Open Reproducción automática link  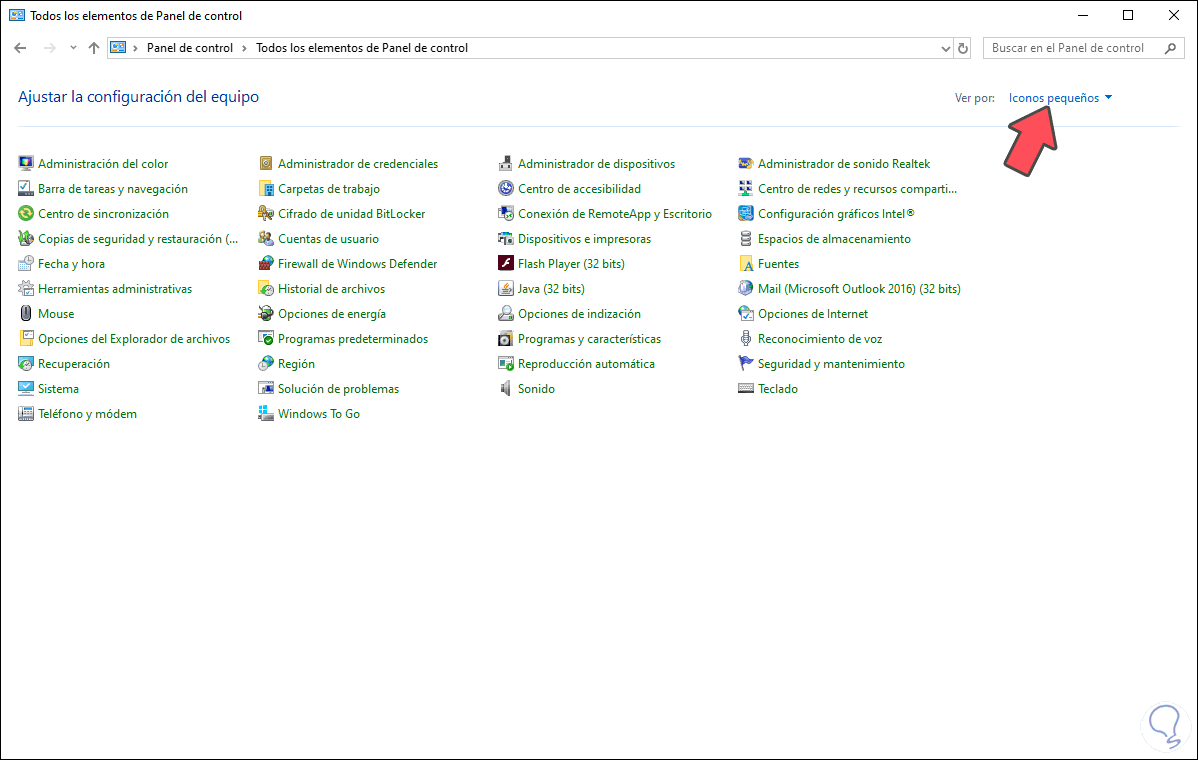point(586,364)
